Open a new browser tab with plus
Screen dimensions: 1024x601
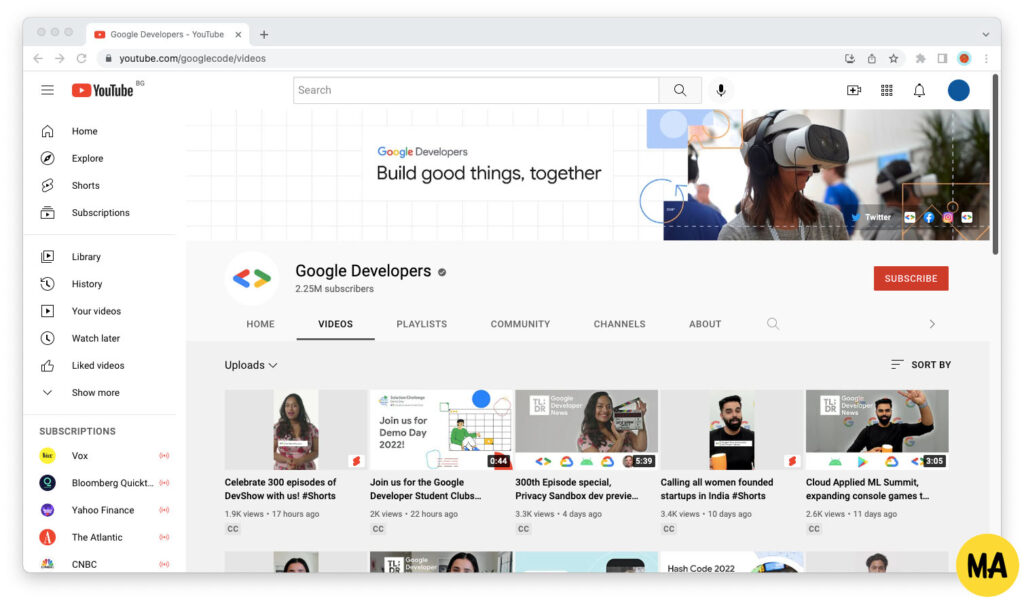[264, 35]
